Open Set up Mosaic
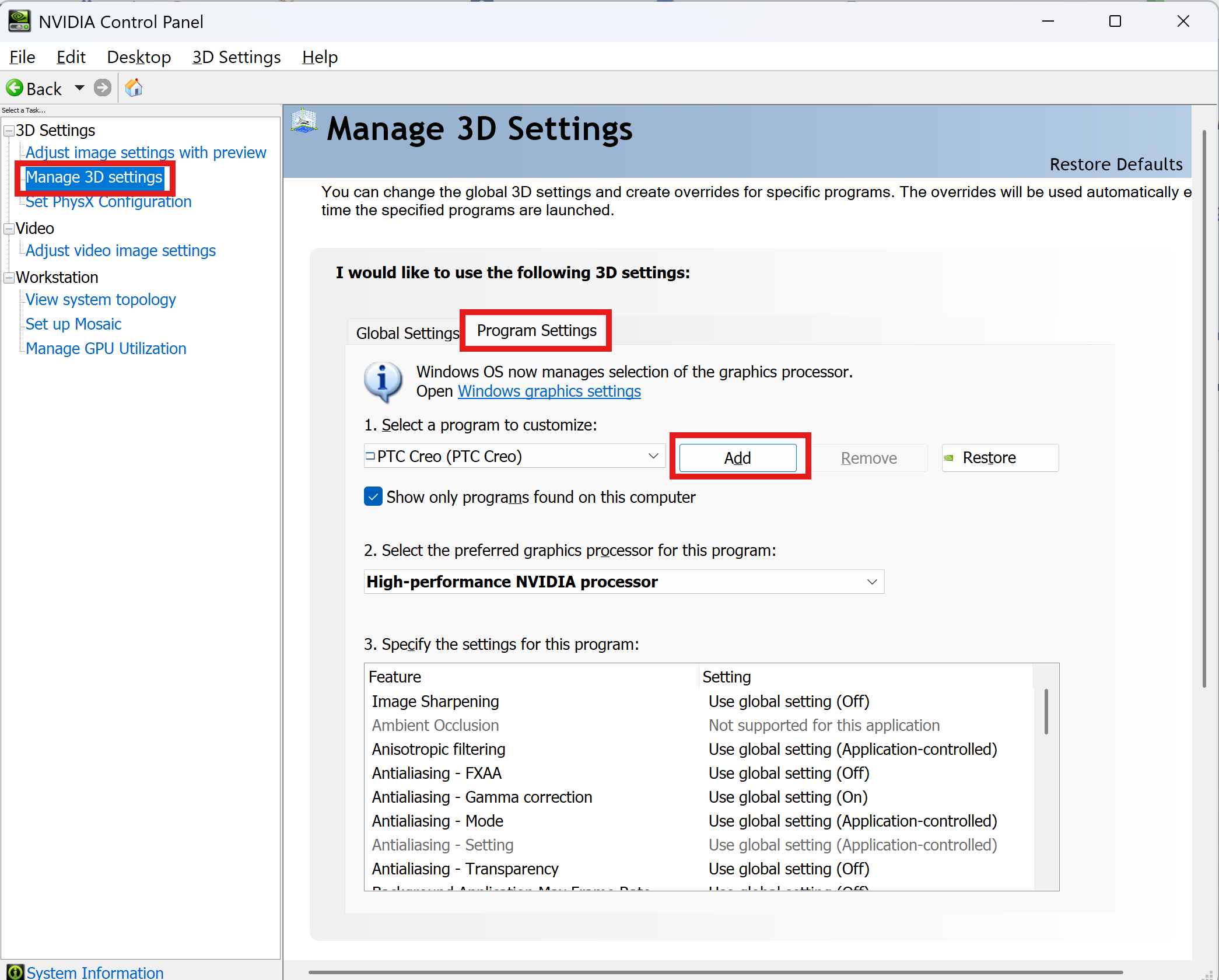This screenshot has height=980, width=1219. point(73,324)
